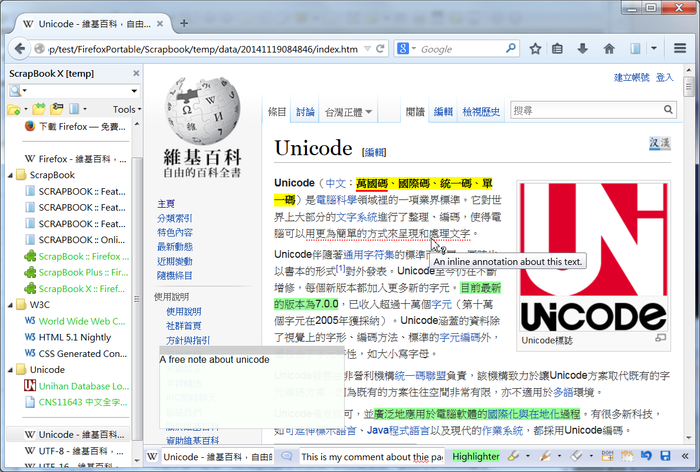Click the 建立帳號 link

tap(631, 77)
